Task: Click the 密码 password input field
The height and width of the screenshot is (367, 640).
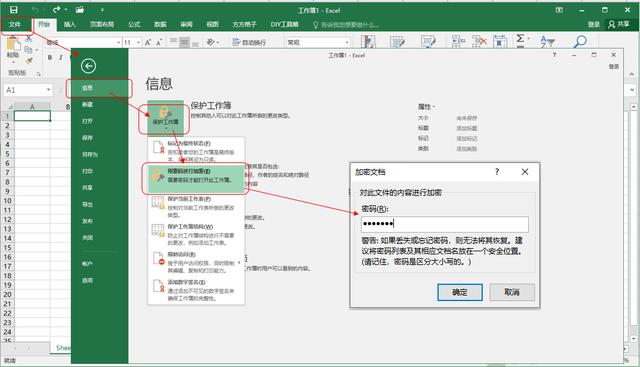Action: (x=444, y=224)
